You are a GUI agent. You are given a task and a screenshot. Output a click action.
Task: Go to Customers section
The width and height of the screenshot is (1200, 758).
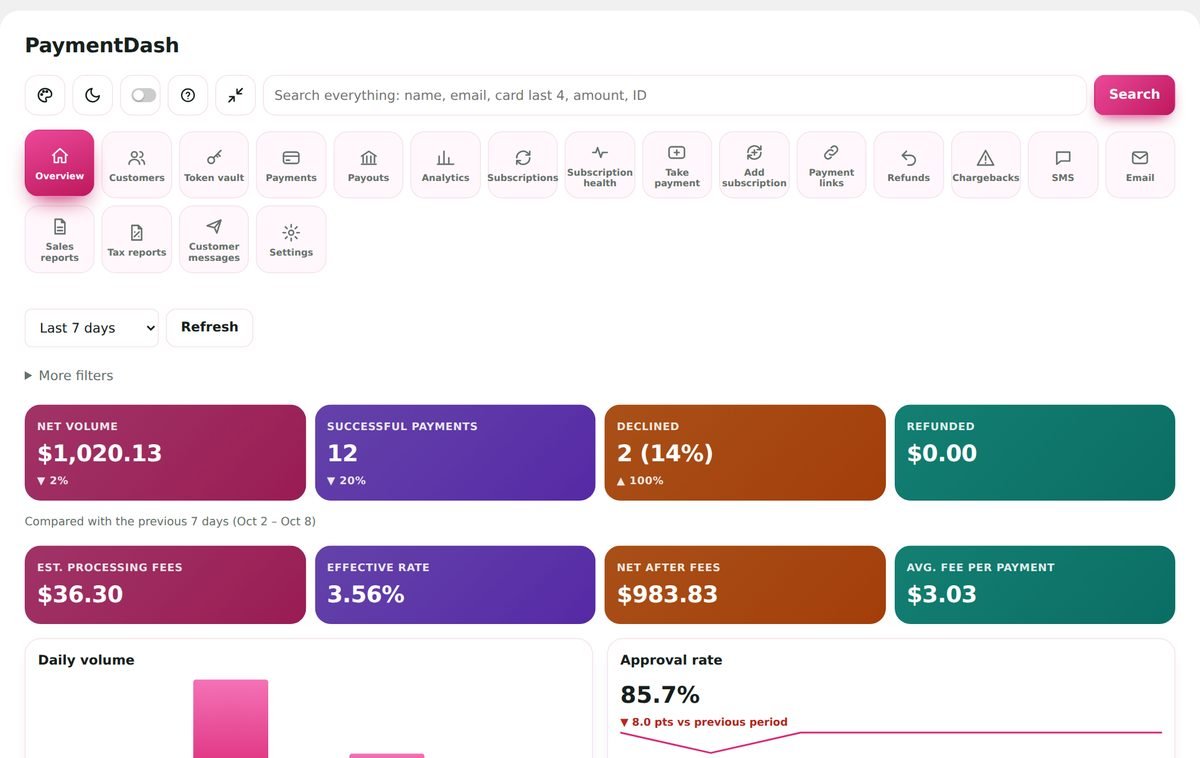coord(137,165)
